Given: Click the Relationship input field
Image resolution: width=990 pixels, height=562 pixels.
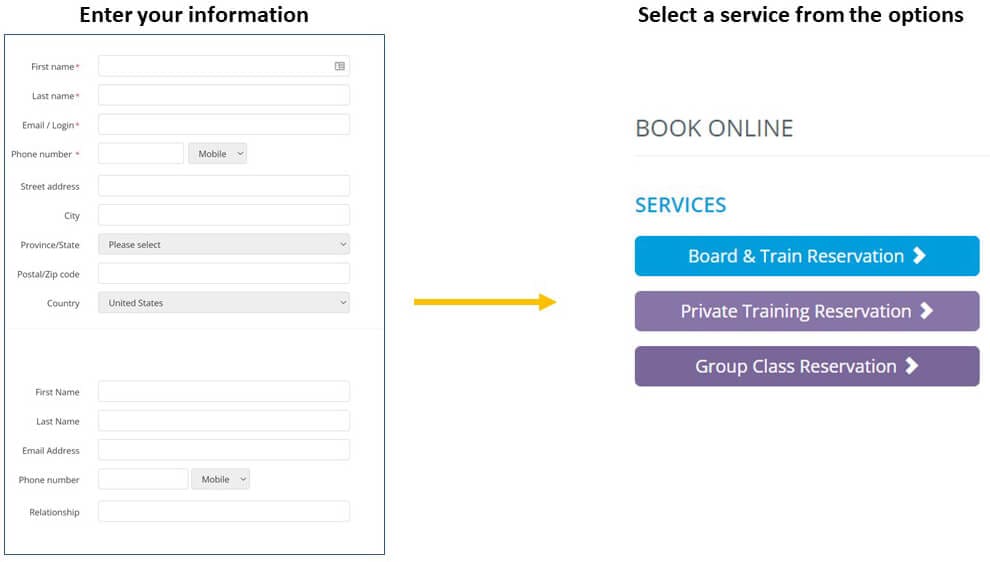Looking at the screenshot, I should coord(224,512).
